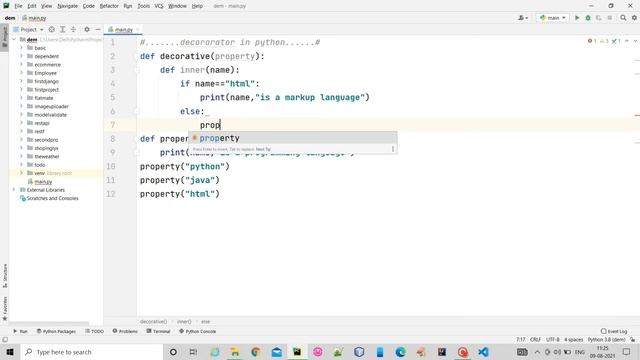Open IDE settings gear in top toolbar
The image size is (640, 360).
(634, 18)
